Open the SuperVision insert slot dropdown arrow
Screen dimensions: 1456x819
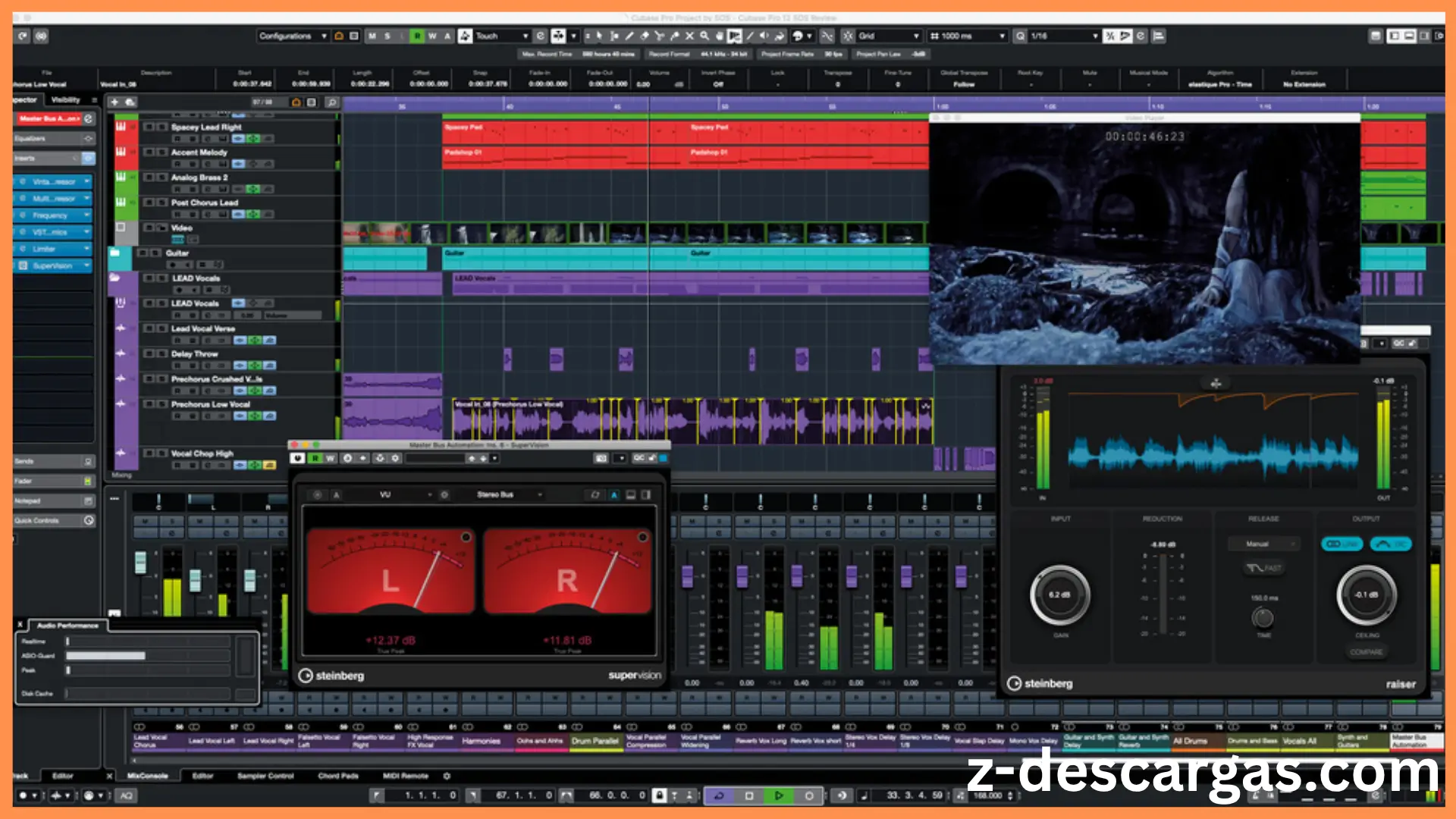(86, 265)
